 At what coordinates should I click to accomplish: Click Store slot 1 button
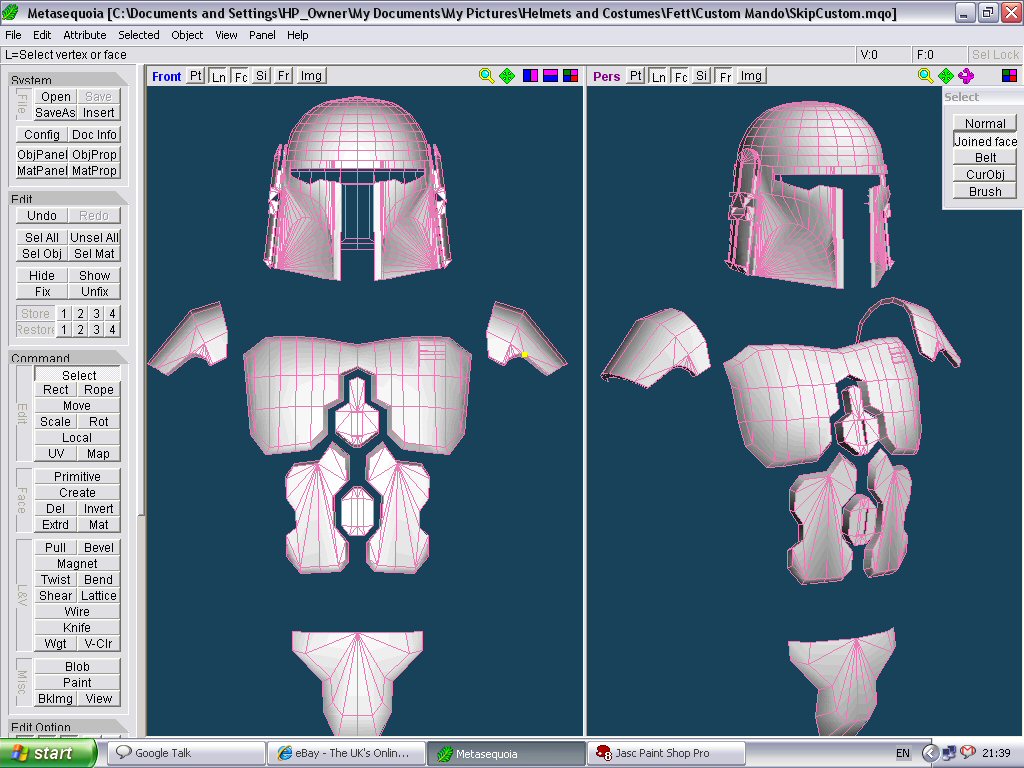pyautogui.click(x=64, y=313)
